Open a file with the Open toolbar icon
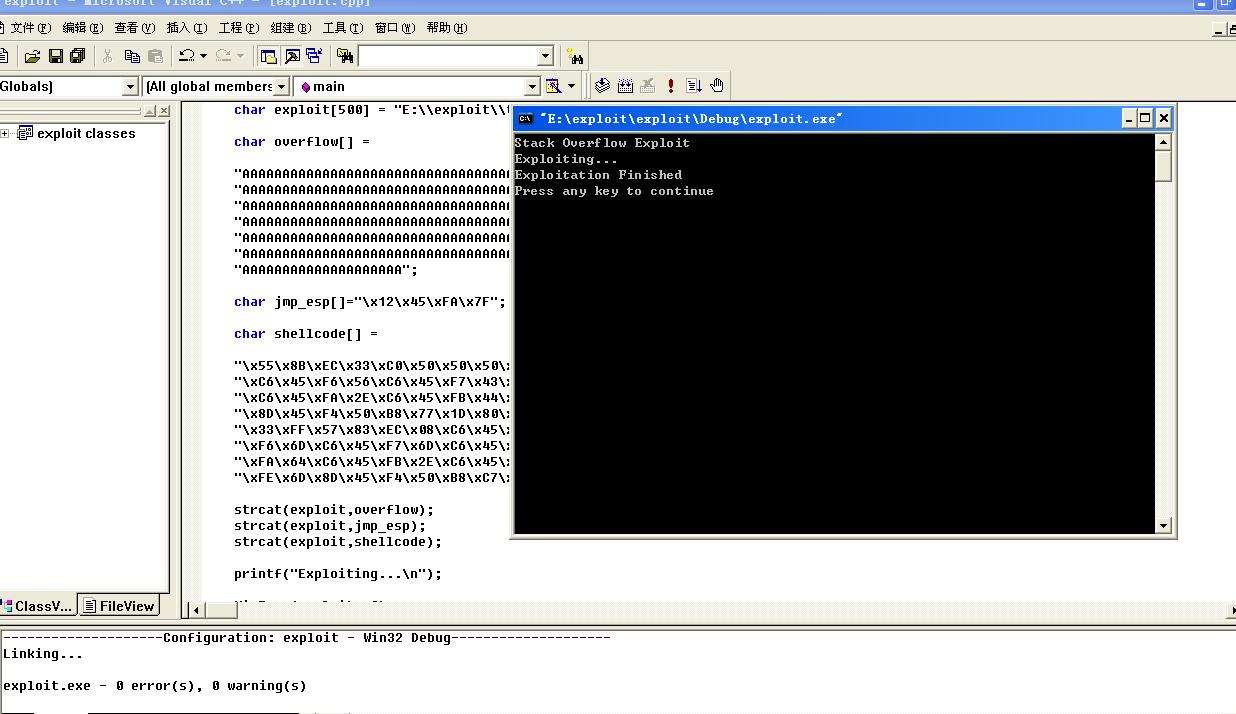1236x714 pixels. tap(32, 56)
